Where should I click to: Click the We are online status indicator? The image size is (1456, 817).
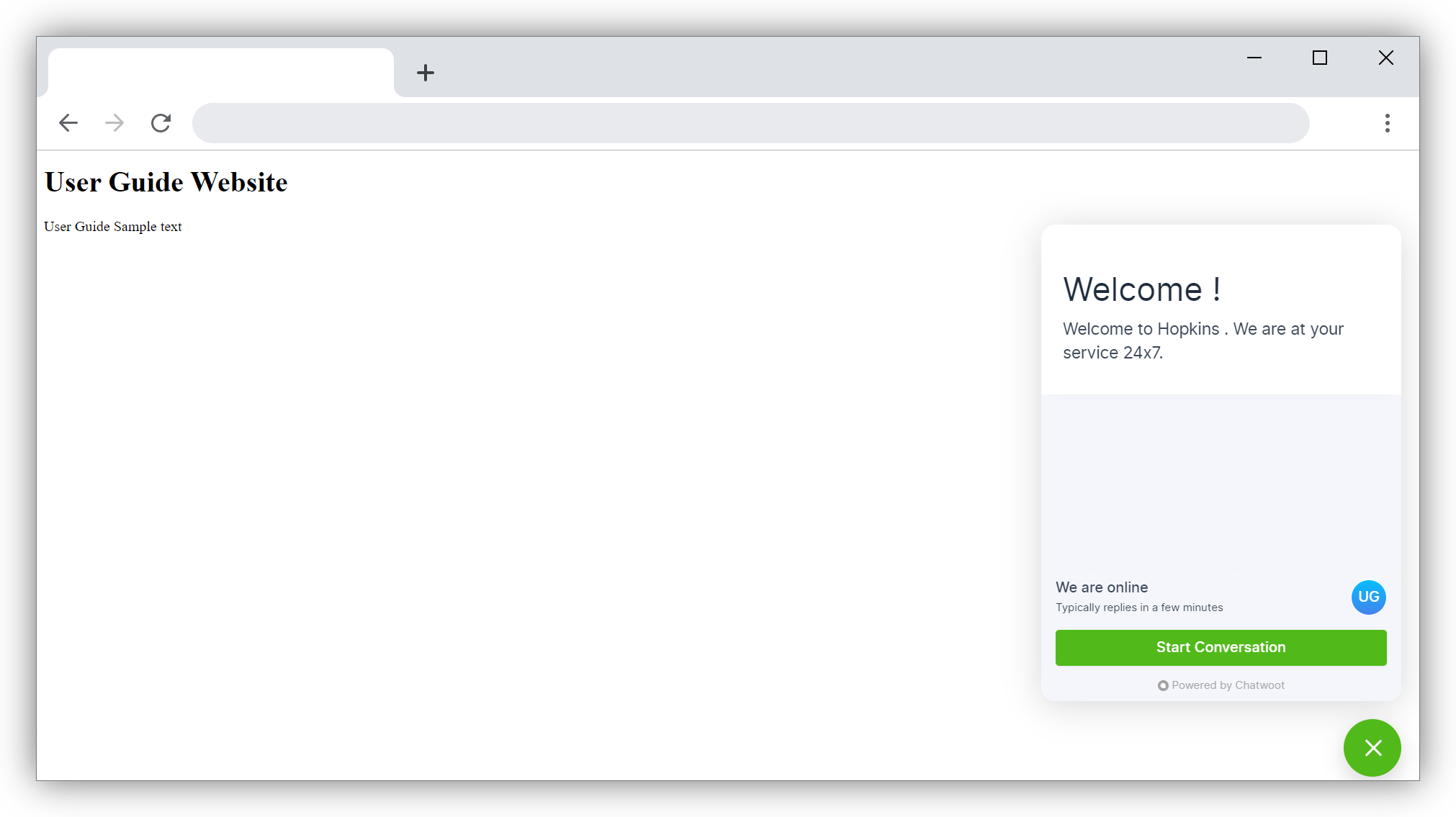1101,587
